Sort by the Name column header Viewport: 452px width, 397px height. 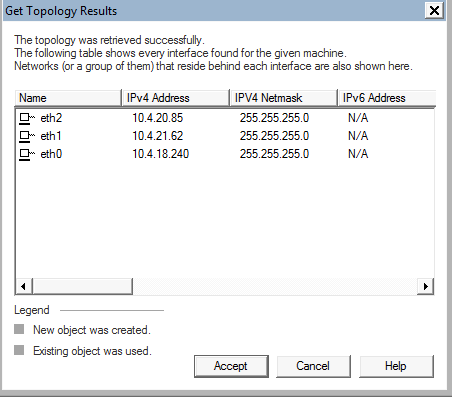click(68, 98)
